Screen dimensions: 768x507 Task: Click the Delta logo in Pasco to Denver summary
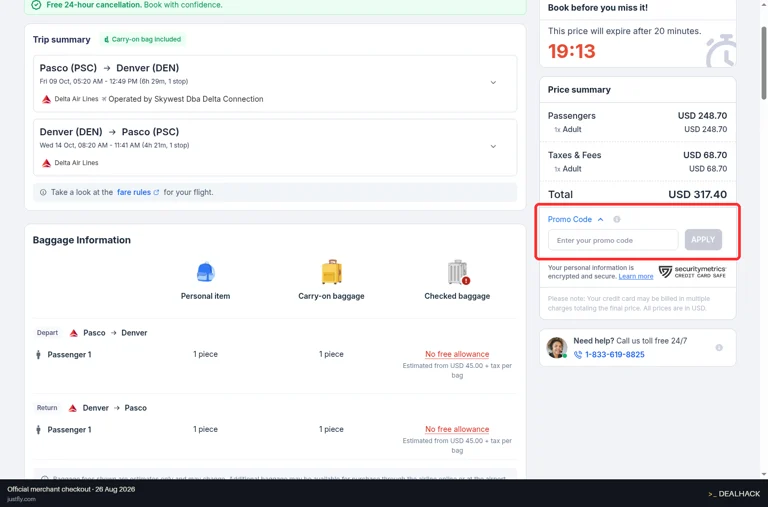coord(46,99)
